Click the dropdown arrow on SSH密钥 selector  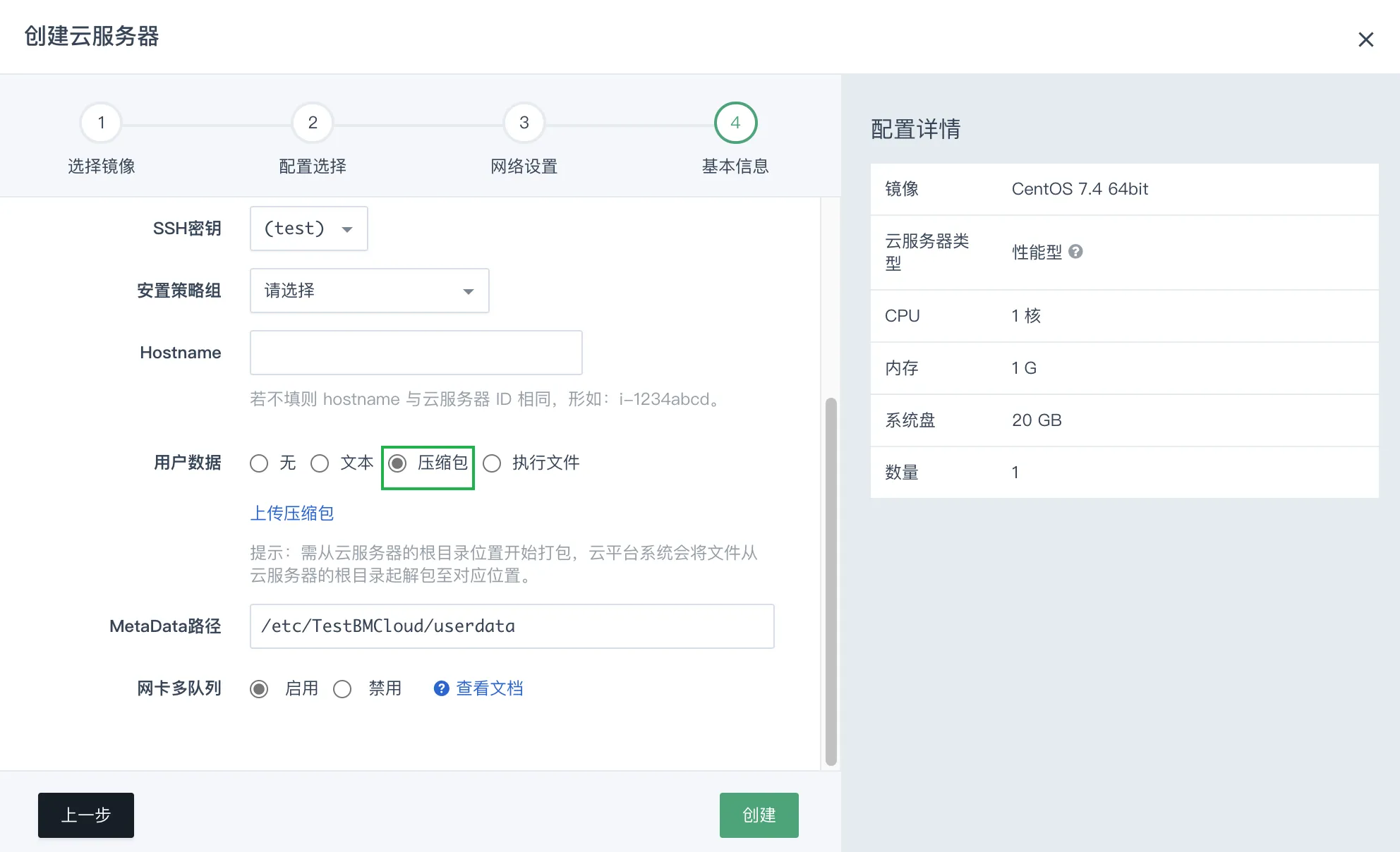coord(347,229)
